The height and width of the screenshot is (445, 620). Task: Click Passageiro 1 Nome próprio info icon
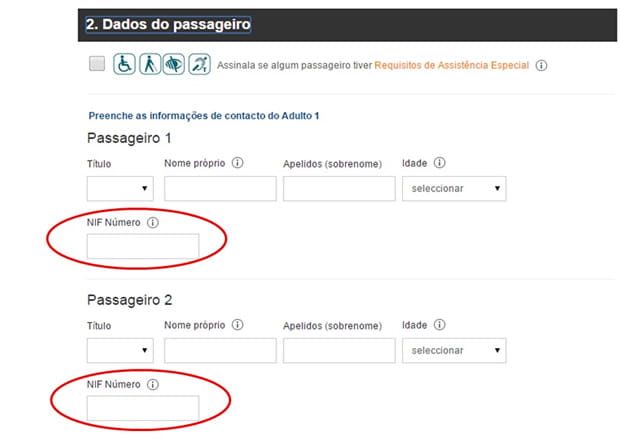(x=238, y=163)
